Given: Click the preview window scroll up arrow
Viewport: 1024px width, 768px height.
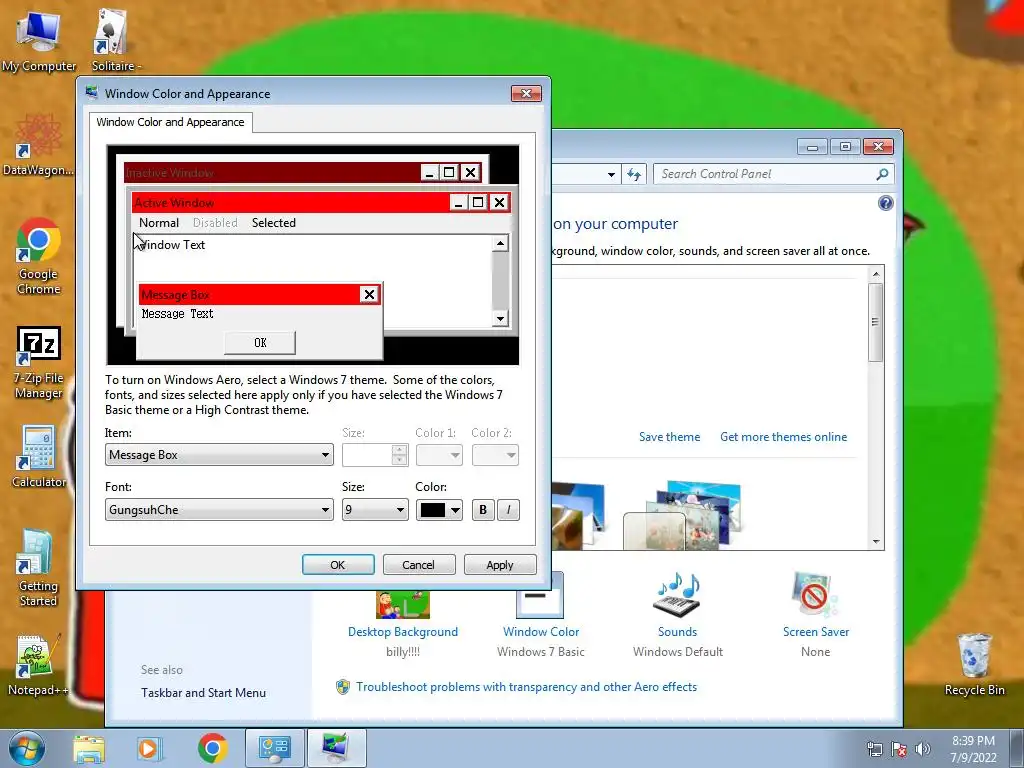Looking at the screenshot, I should 500,244.
